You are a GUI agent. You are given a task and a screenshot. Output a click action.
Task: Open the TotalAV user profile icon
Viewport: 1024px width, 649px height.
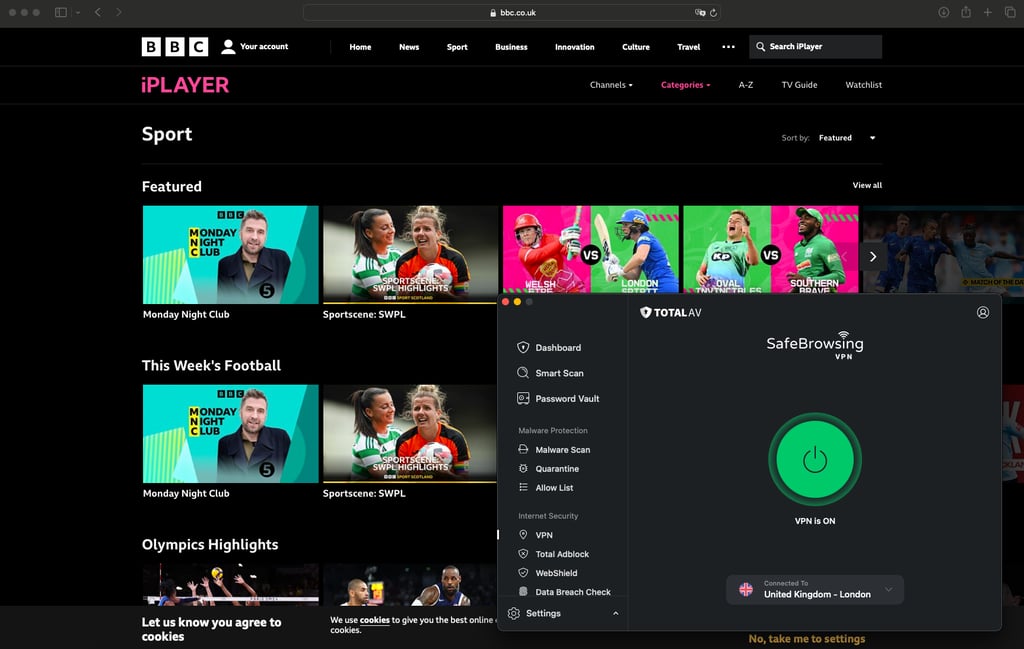(x=983, y=312)
